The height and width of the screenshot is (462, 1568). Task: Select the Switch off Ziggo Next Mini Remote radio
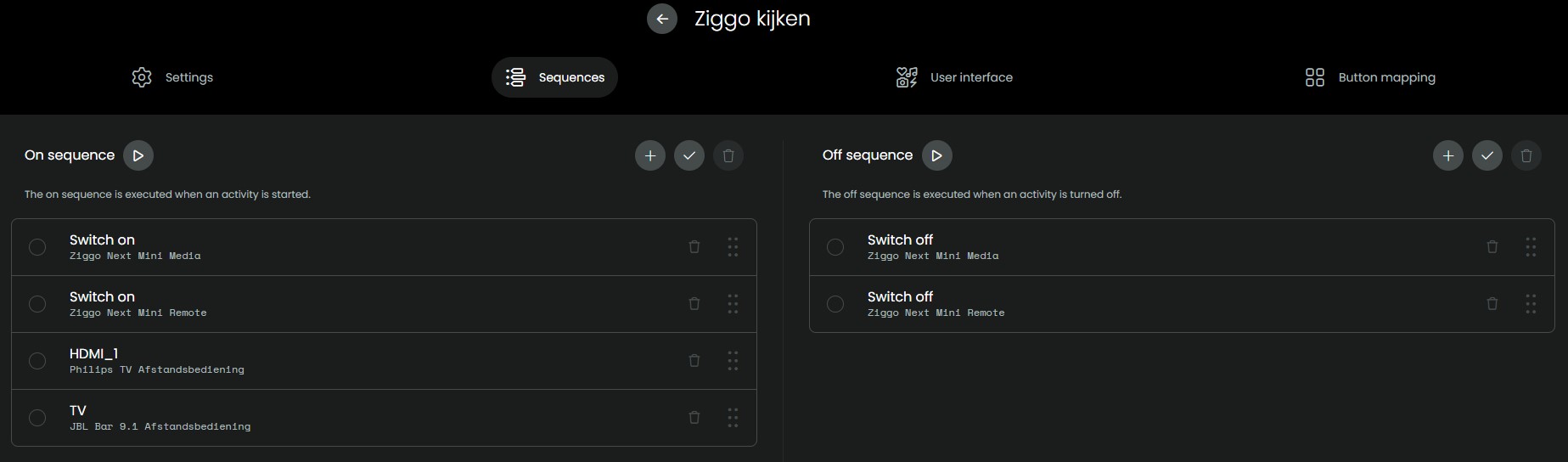pos(835,304)
